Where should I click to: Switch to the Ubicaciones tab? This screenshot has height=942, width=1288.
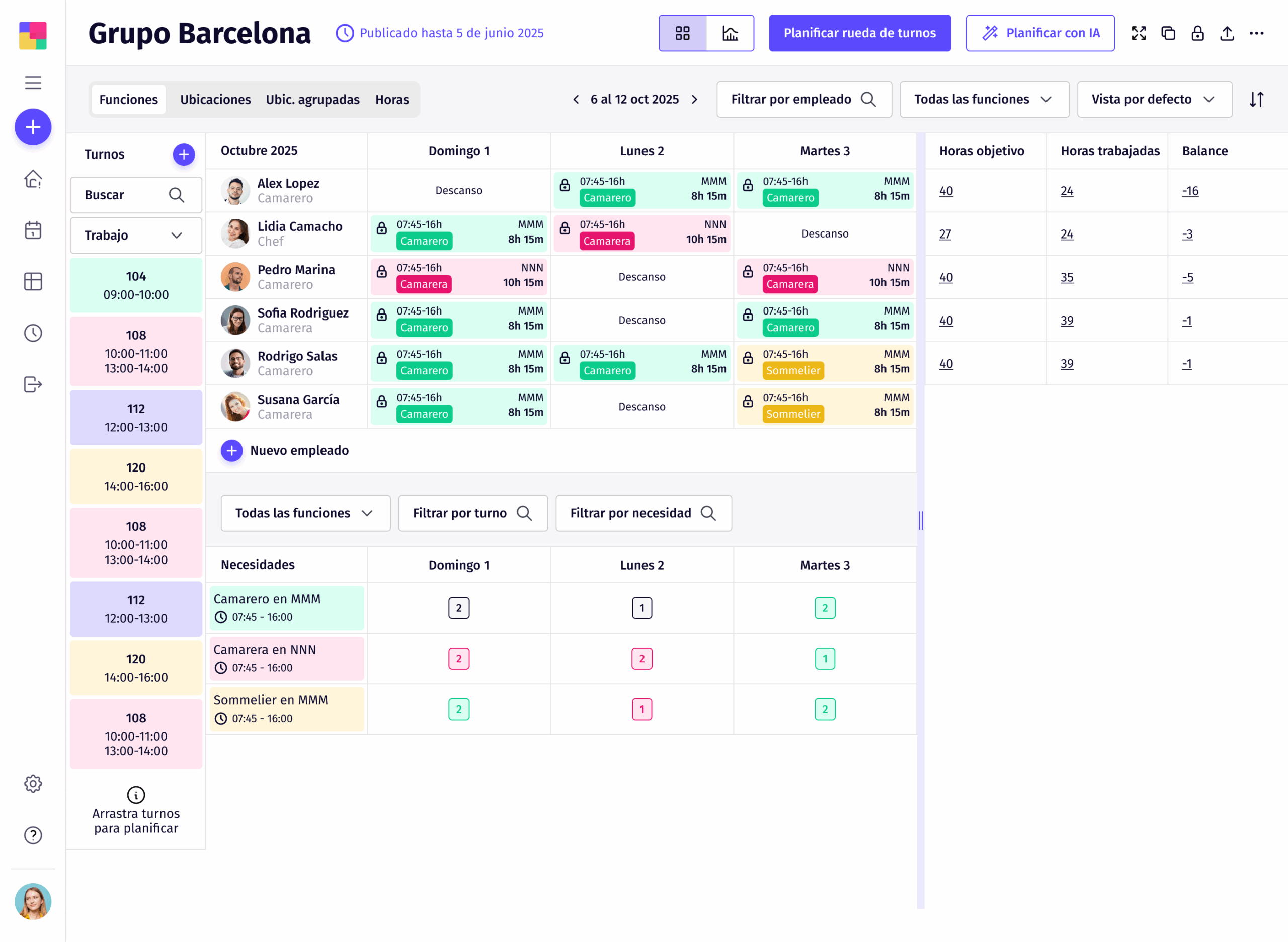click(x=215, y=99)
